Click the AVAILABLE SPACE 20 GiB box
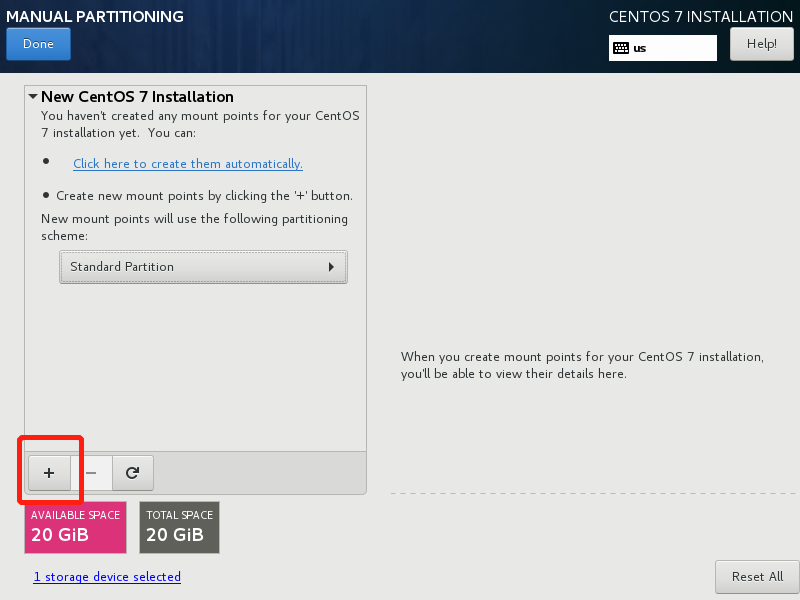The height and width of the screenshot is (600, 800). tap(76, 527)
